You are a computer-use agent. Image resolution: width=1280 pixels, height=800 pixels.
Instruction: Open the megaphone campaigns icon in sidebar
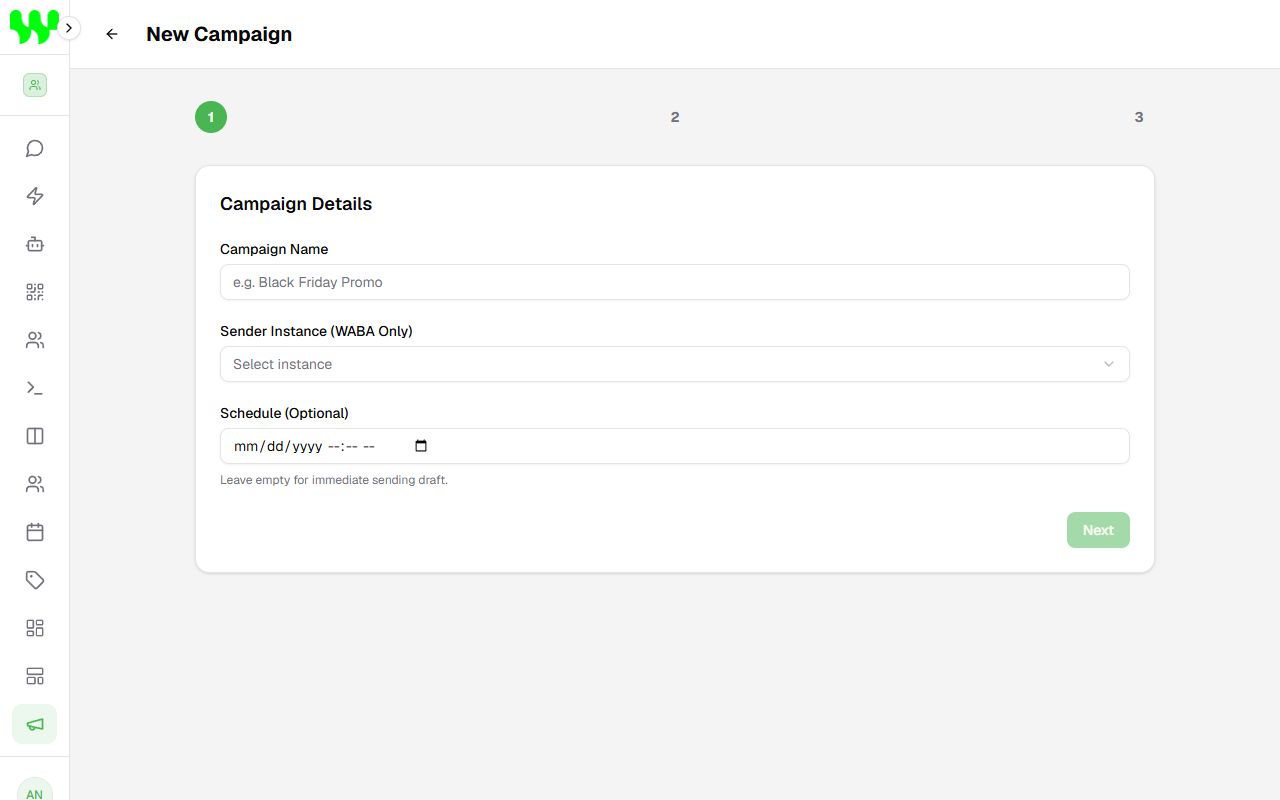click(x=35, y=724)
